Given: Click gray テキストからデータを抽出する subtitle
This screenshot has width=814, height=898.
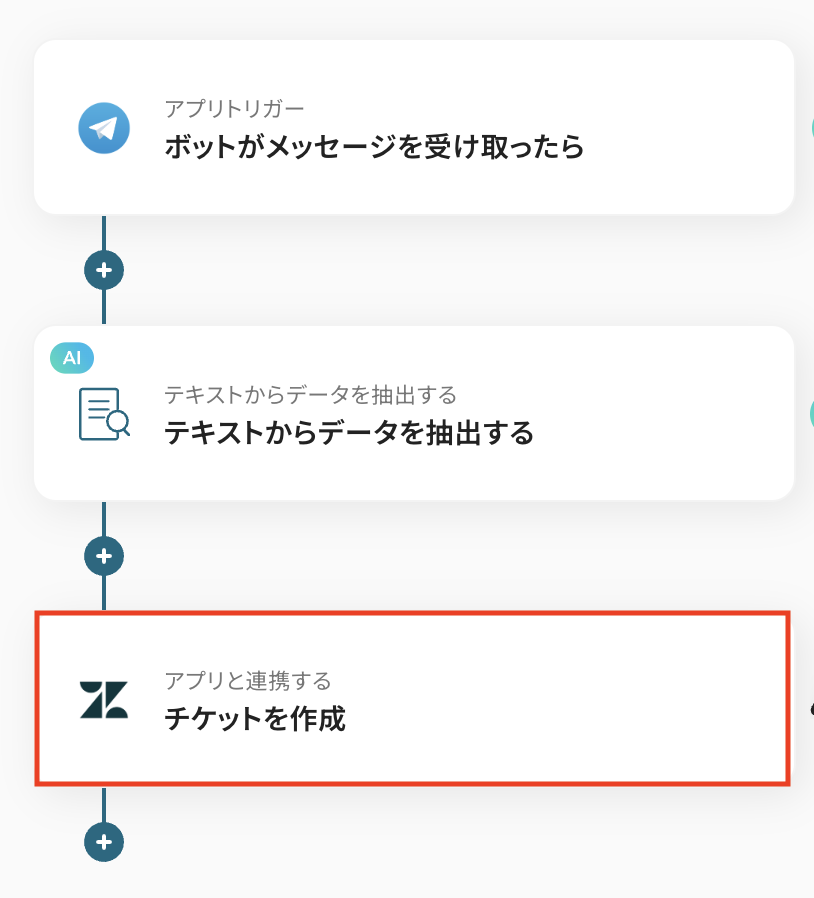Looking at the screenshot, I should (310, 394).
